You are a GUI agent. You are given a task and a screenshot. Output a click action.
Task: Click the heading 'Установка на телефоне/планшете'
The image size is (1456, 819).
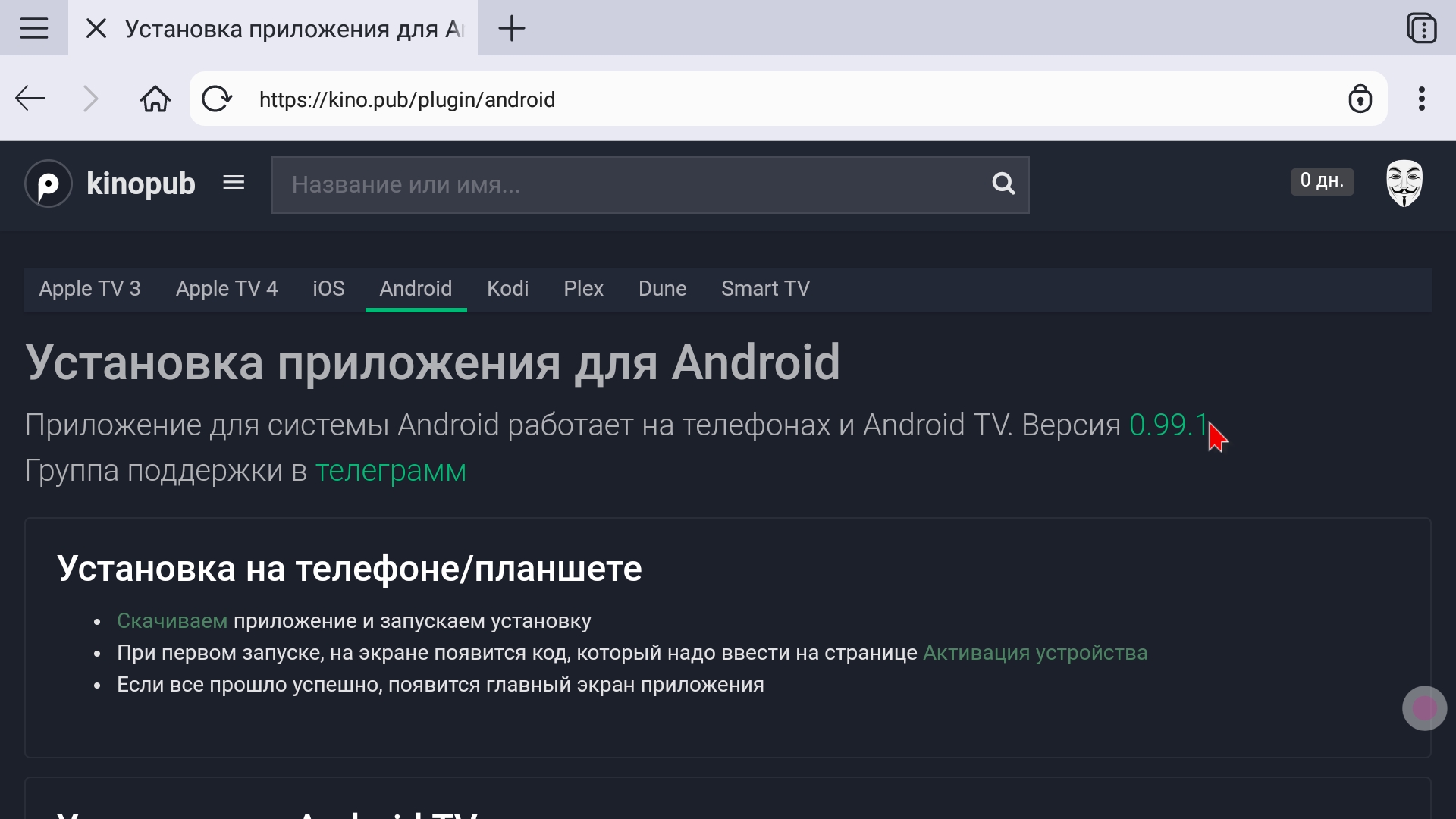(350, 569)
